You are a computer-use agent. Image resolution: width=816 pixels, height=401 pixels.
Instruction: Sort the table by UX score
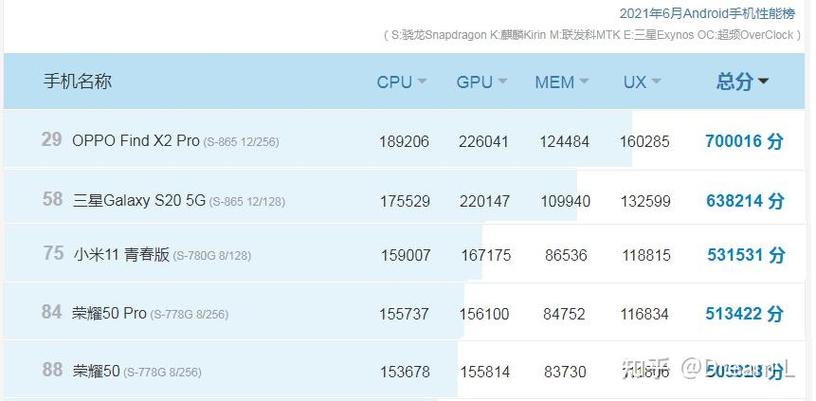click(x=642, y=82)
